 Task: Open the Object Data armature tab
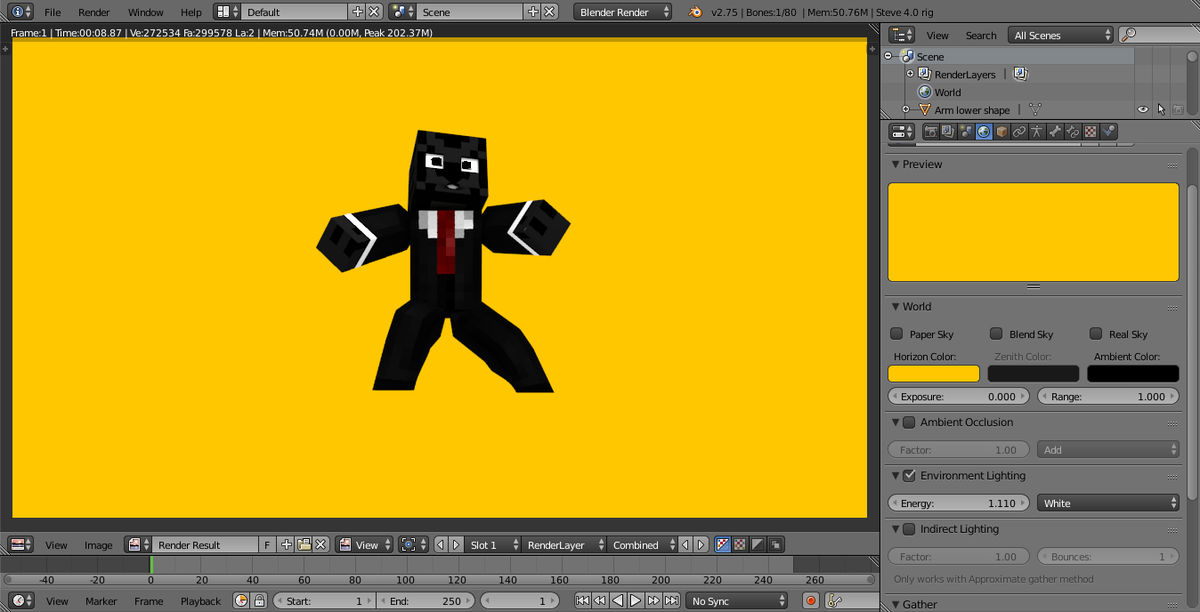pos(1036,131)
